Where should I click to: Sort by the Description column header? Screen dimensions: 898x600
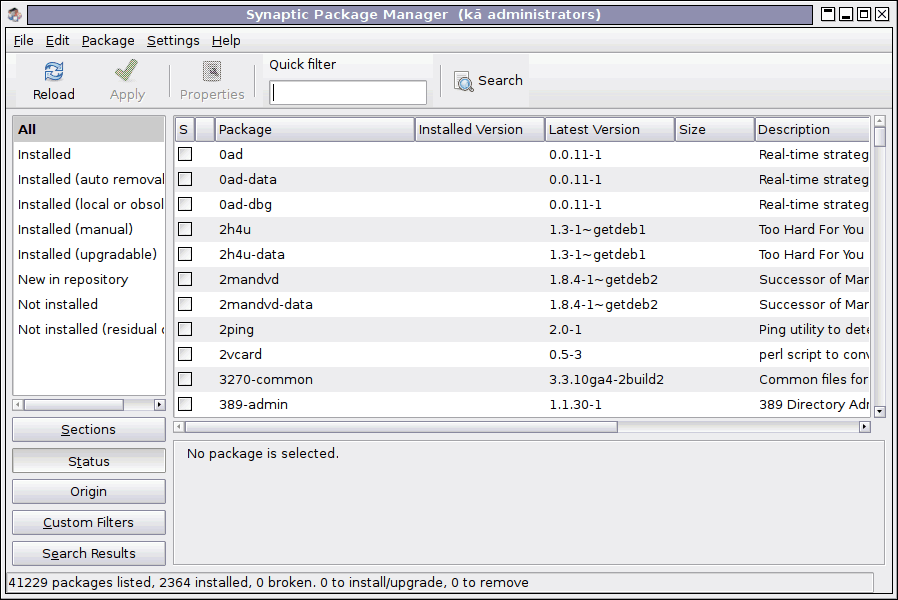point(812,129)
